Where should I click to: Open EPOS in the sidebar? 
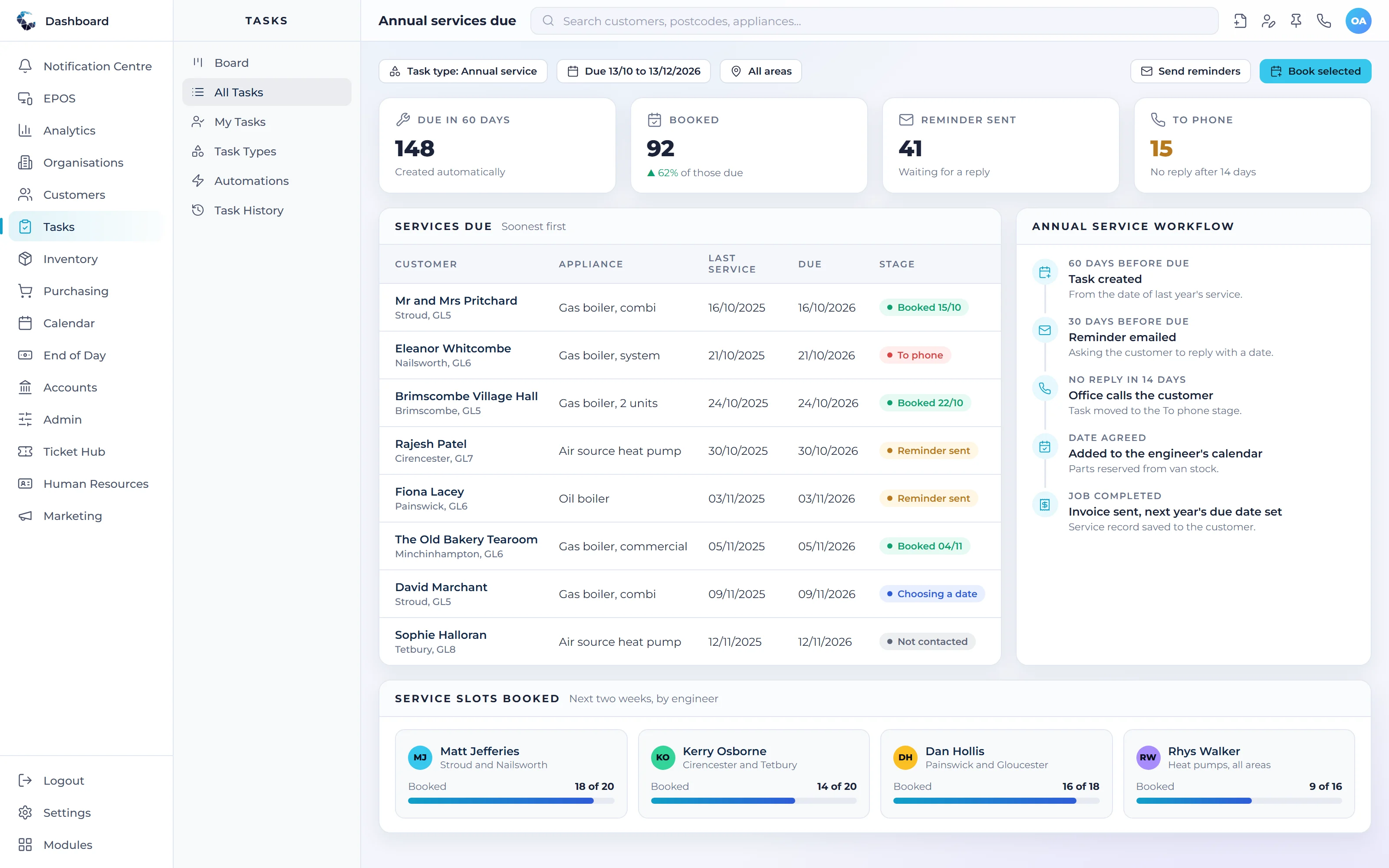click(86, 98)
